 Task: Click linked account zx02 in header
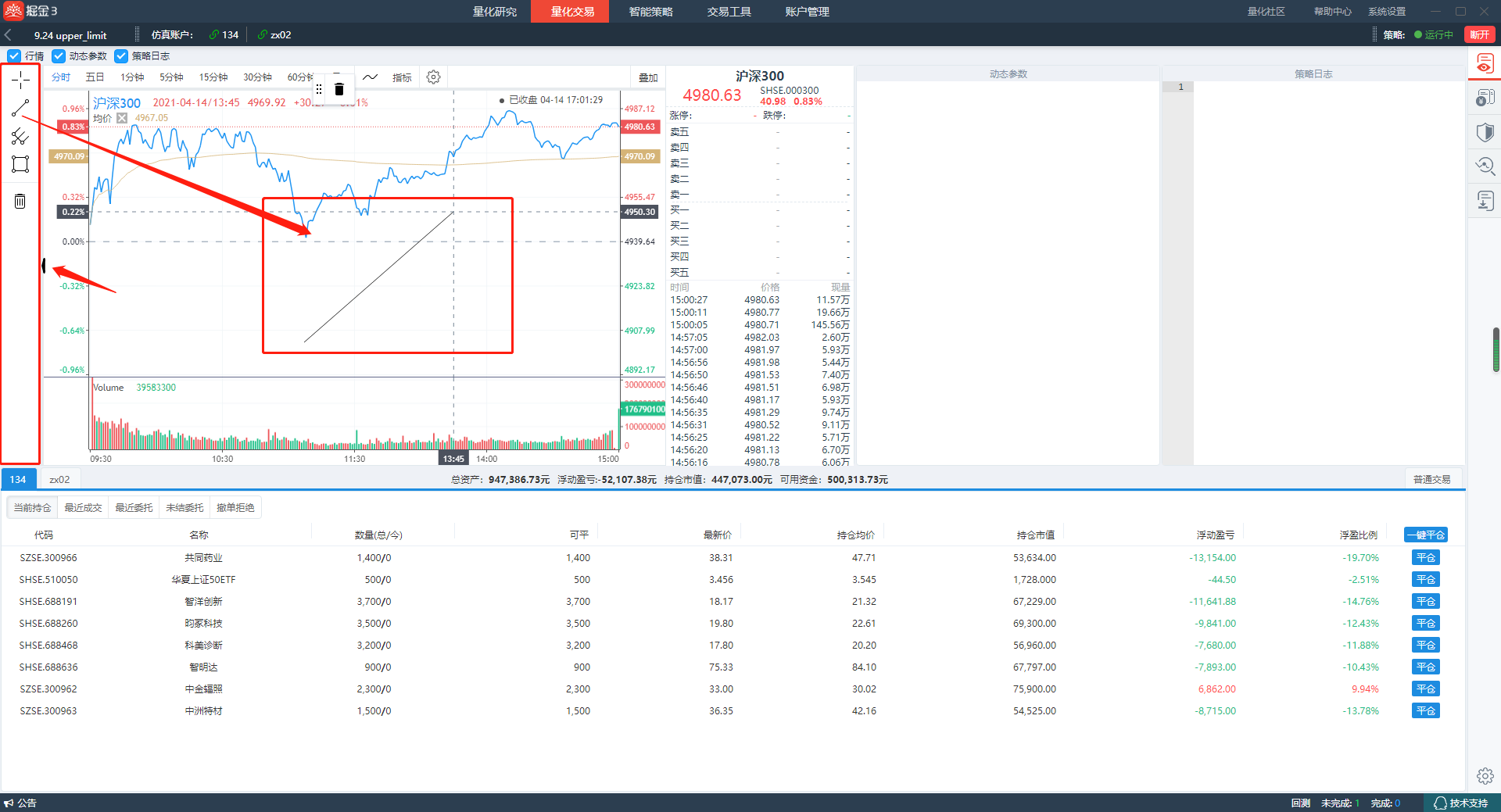click(x=274, y=35)
